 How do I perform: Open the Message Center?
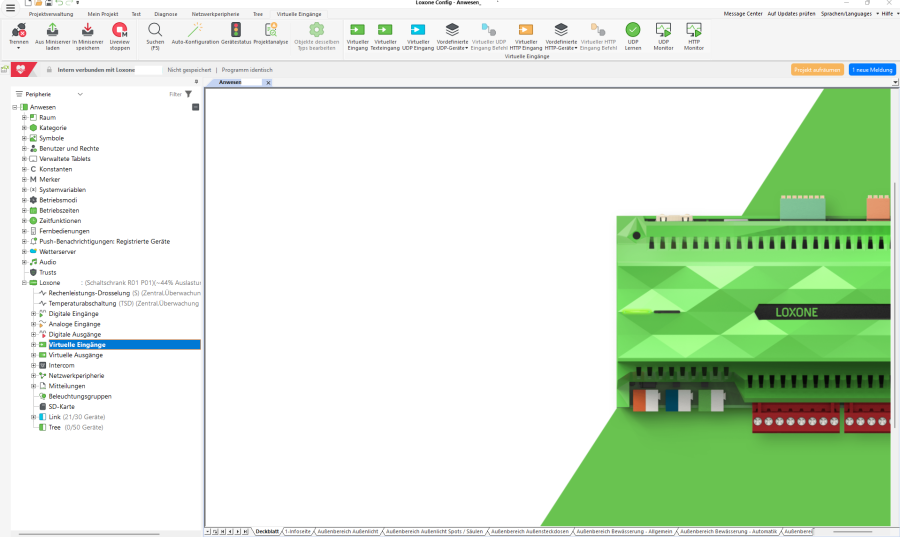pos(743,14)
